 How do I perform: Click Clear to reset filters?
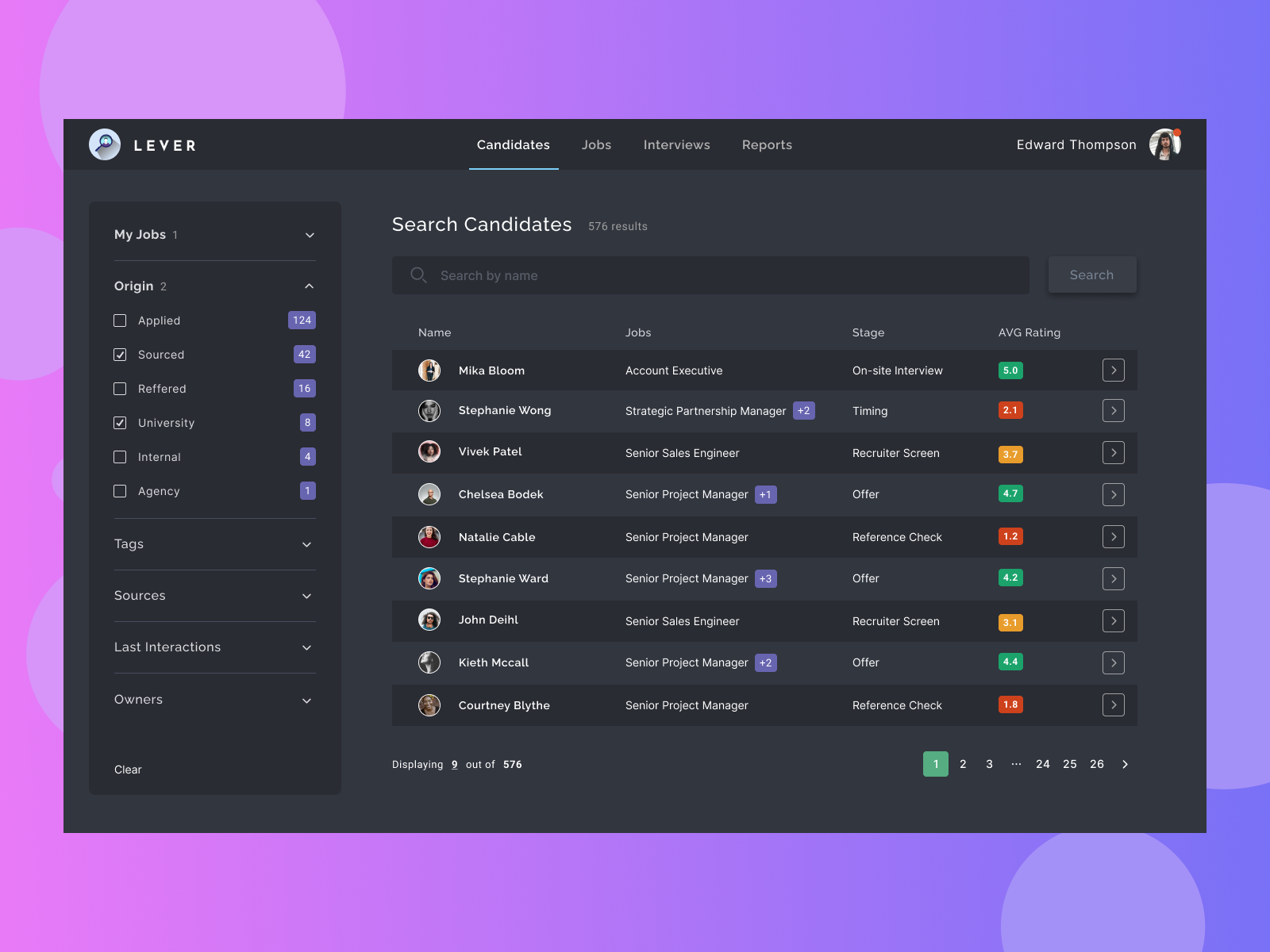coord(127,769)
